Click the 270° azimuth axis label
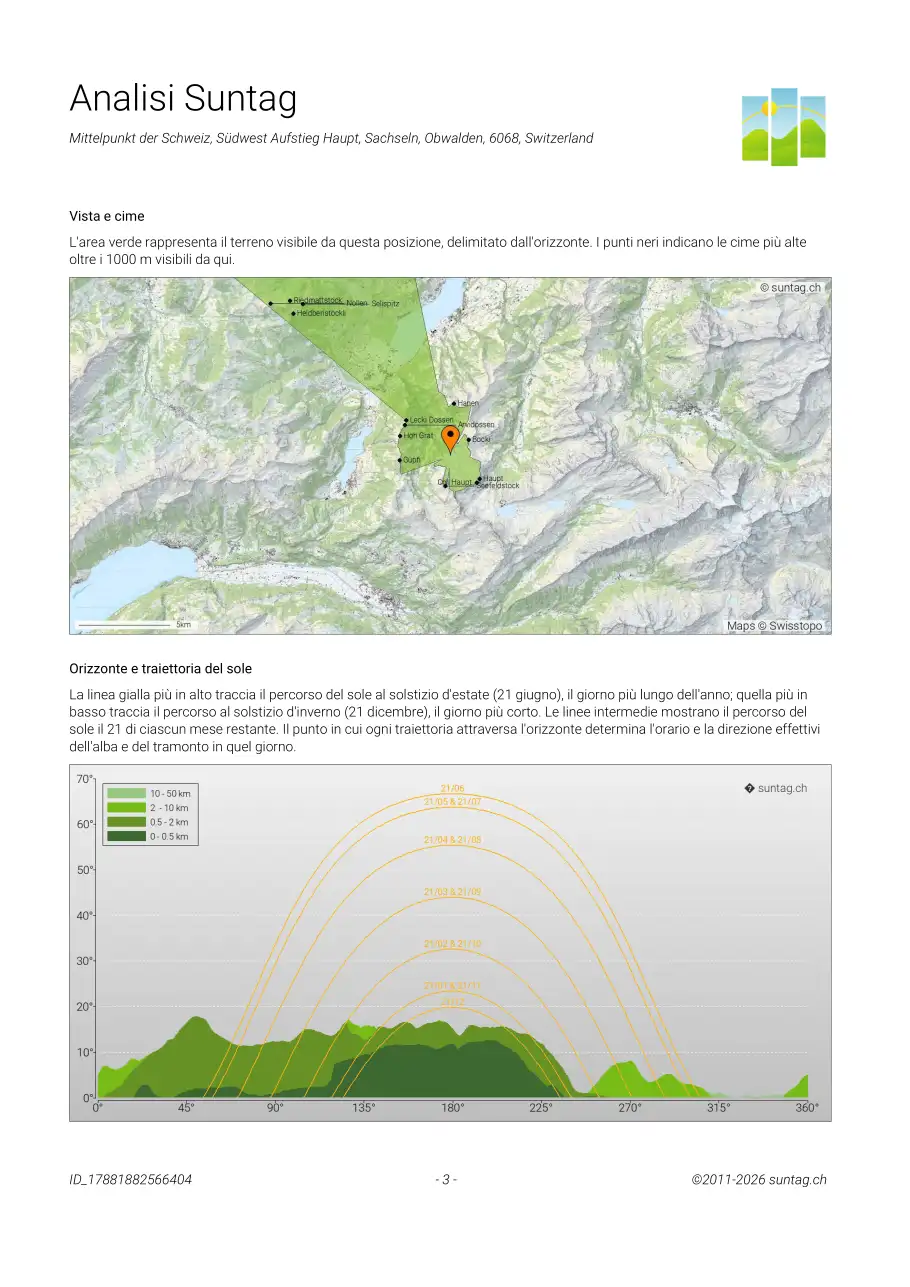910x1287 pixels. coord(630,1108)
